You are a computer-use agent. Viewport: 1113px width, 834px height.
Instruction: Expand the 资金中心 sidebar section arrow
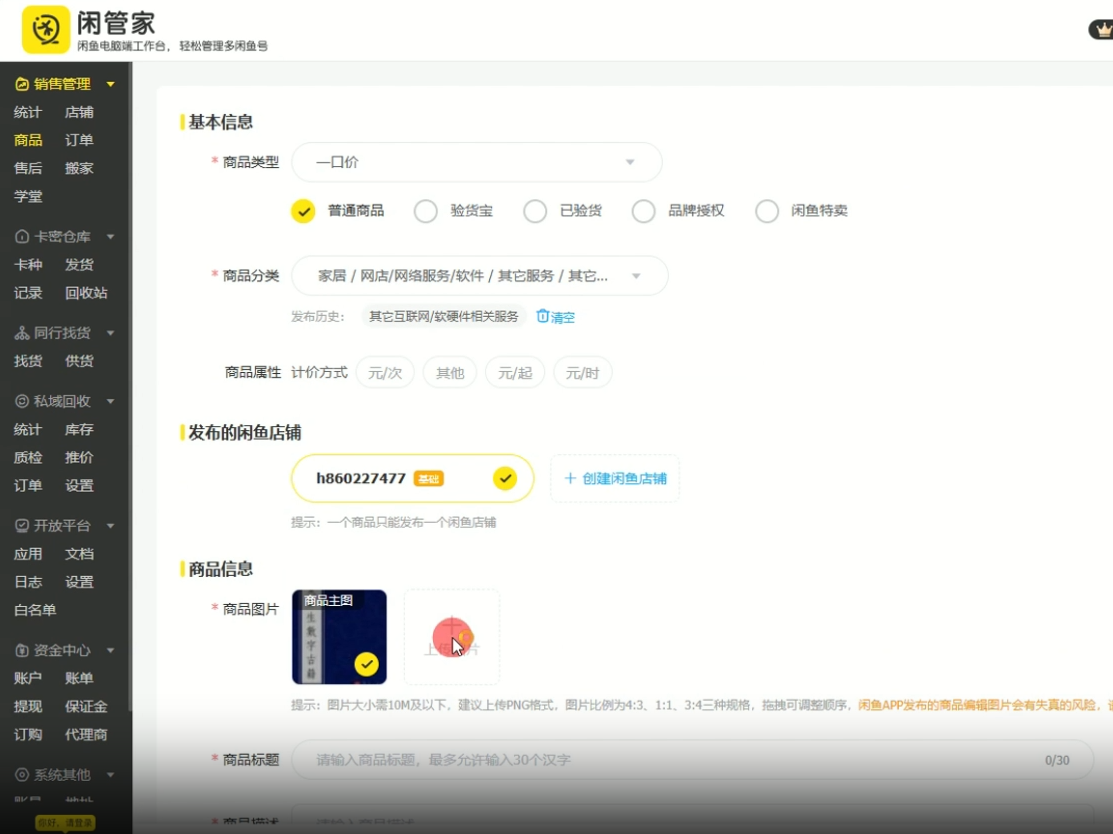111,650
